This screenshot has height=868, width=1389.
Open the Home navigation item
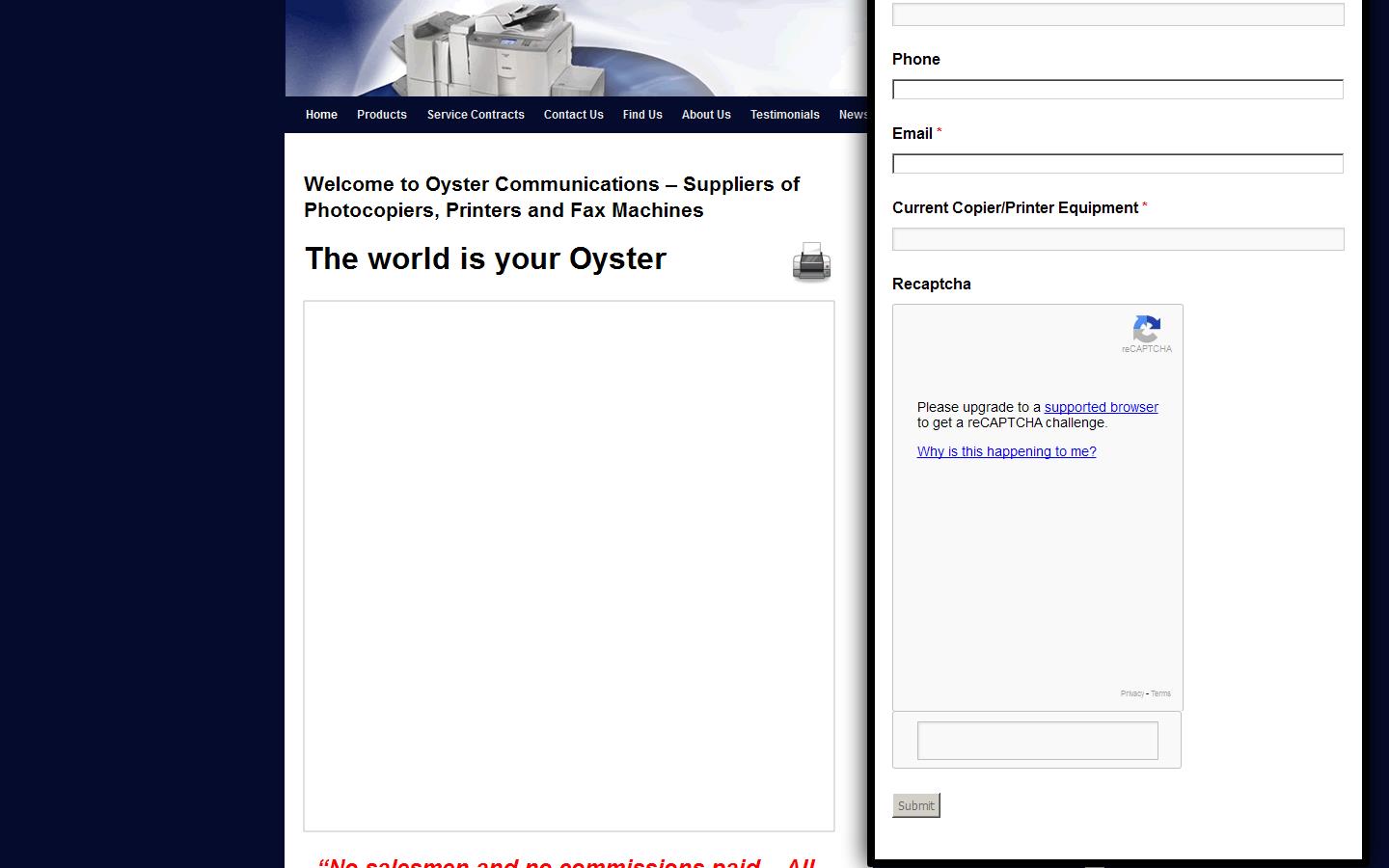321,115
